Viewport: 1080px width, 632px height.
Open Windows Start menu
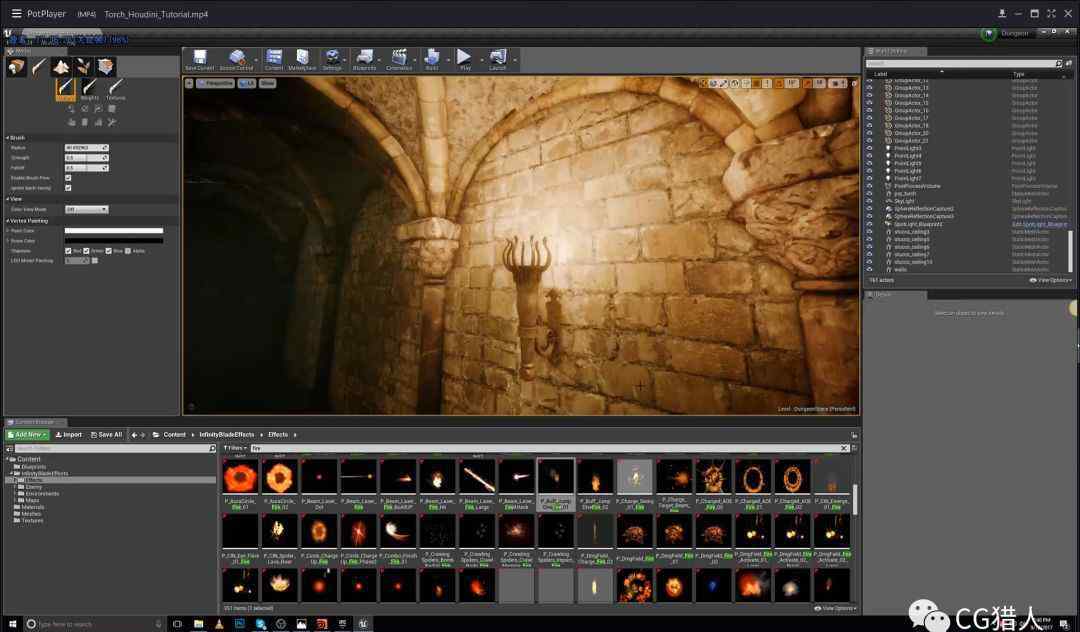click(12, 624)
